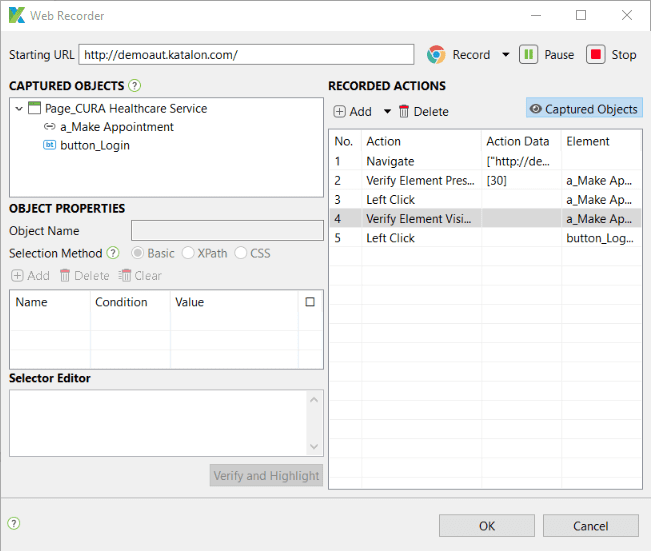Click the help icon beside Captured Objects
Viewport: 651px width, 551px height.
(135, 86)
